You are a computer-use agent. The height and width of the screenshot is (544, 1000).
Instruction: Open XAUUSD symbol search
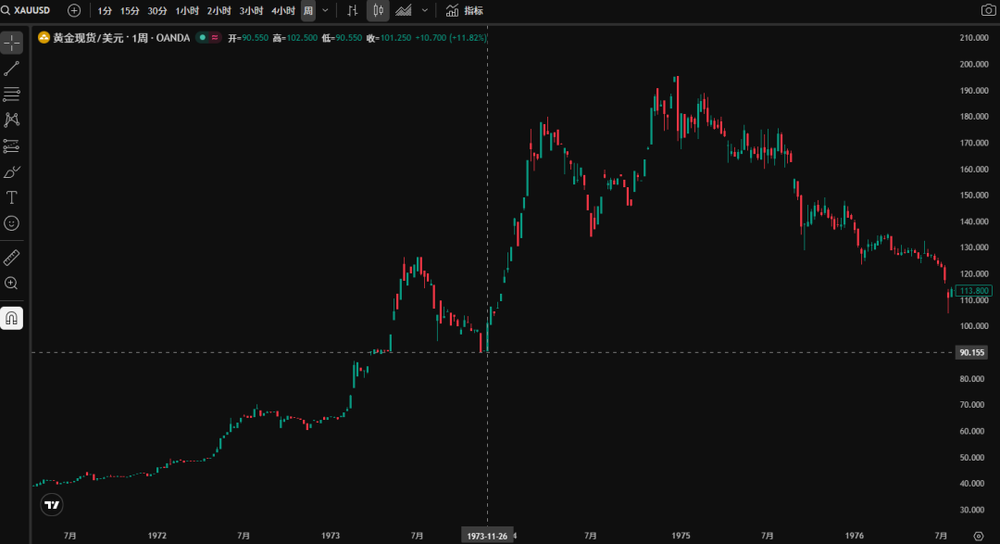26,10
